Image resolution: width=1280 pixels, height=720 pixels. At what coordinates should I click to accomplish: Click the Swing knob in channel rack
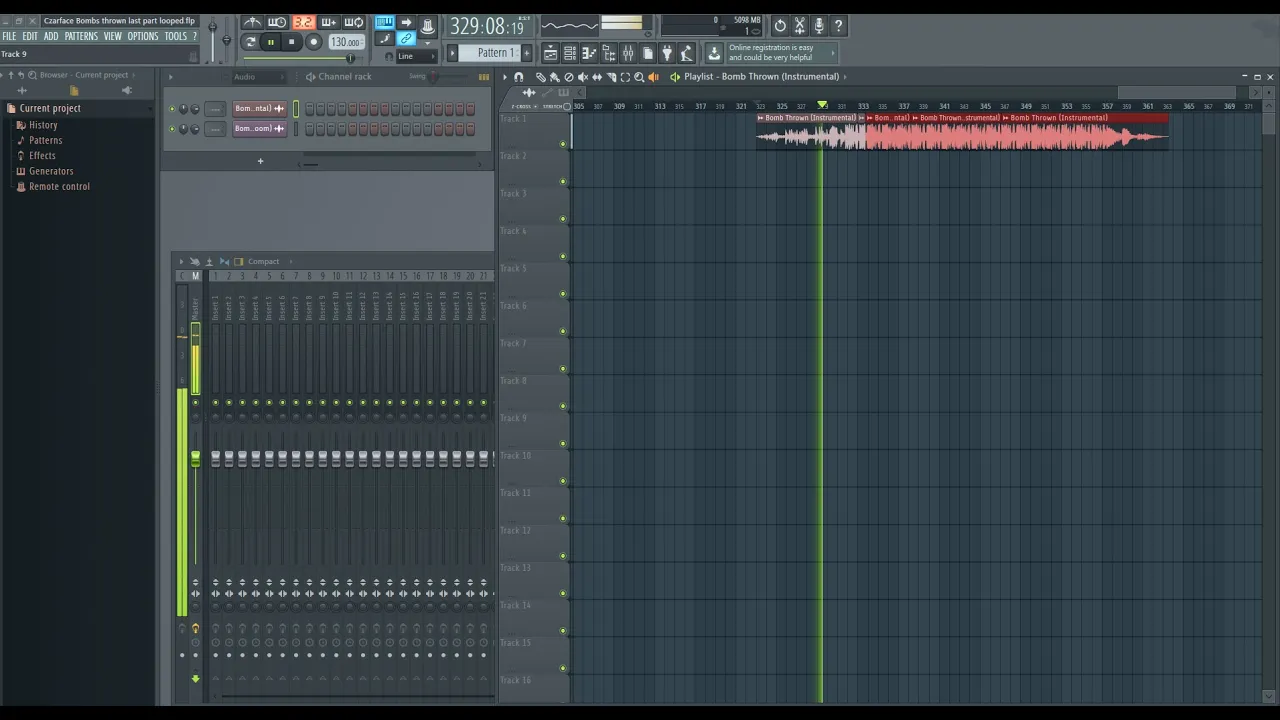[x=433, y=77]
